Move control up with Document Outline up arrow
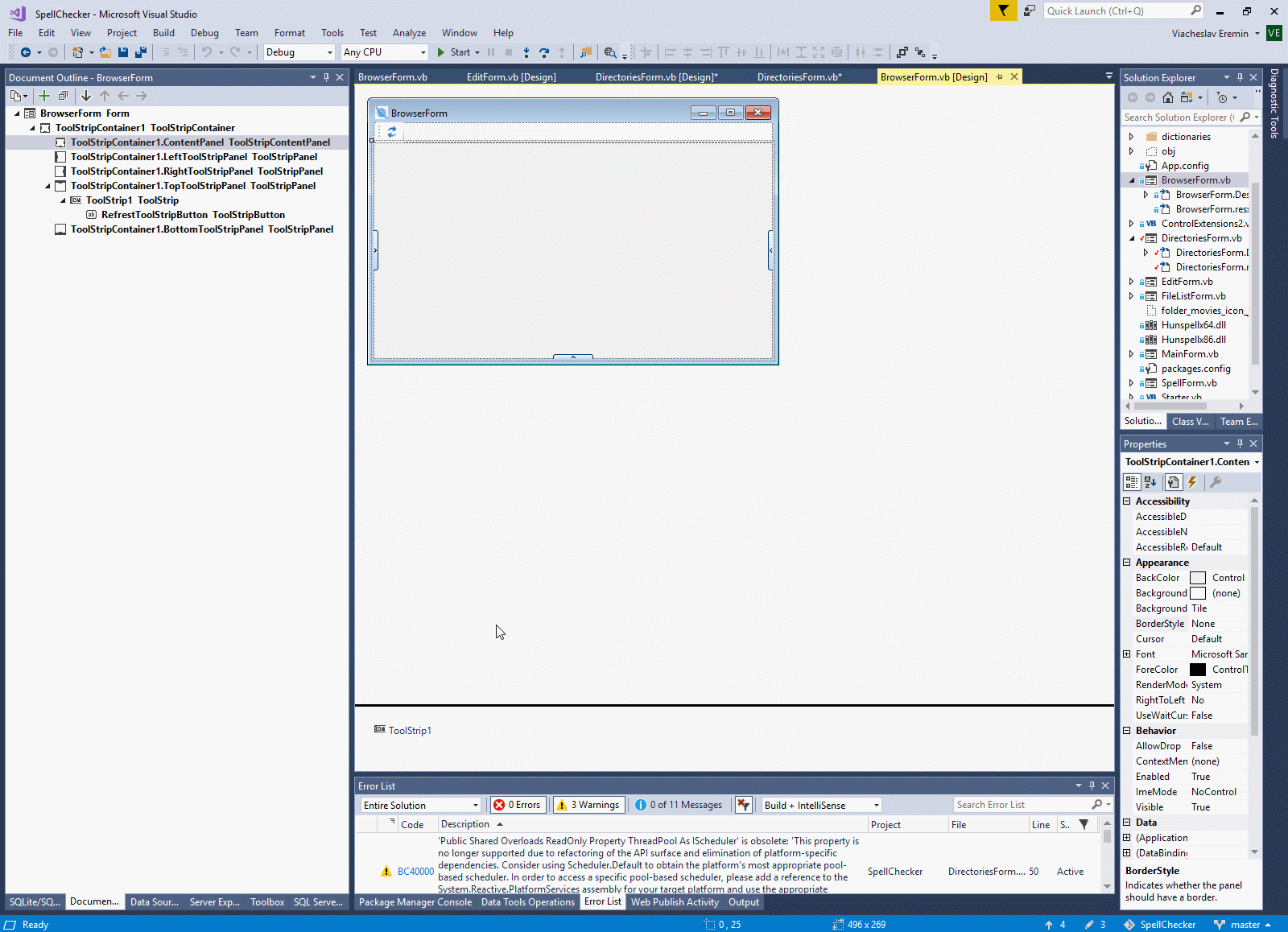Viewport: 1288px width, 932px height. click(105, 96)
